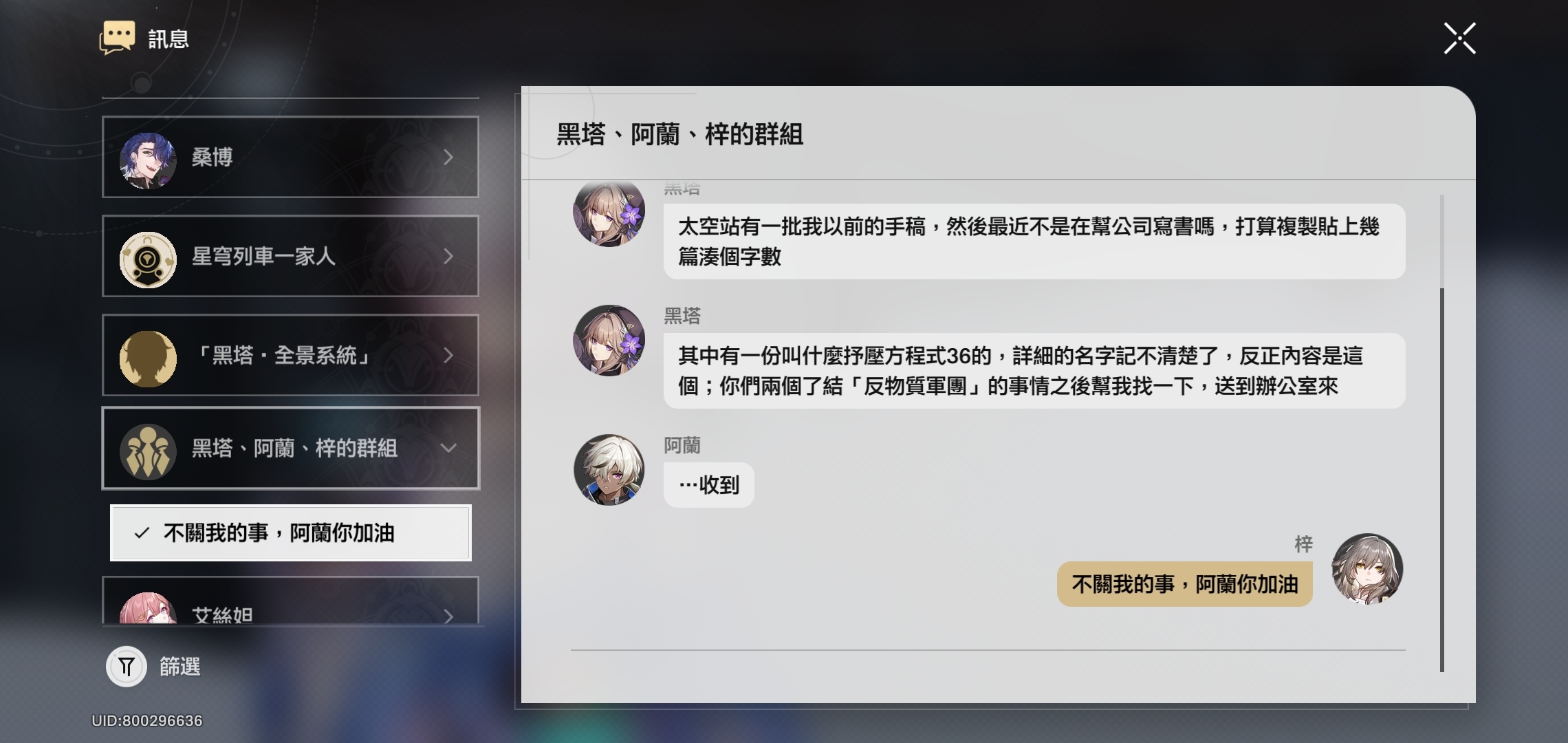The height and width of the screenshot is (743, 1568).
Task: Click the golden message bubble from 梓
Action: [1184, 584]
